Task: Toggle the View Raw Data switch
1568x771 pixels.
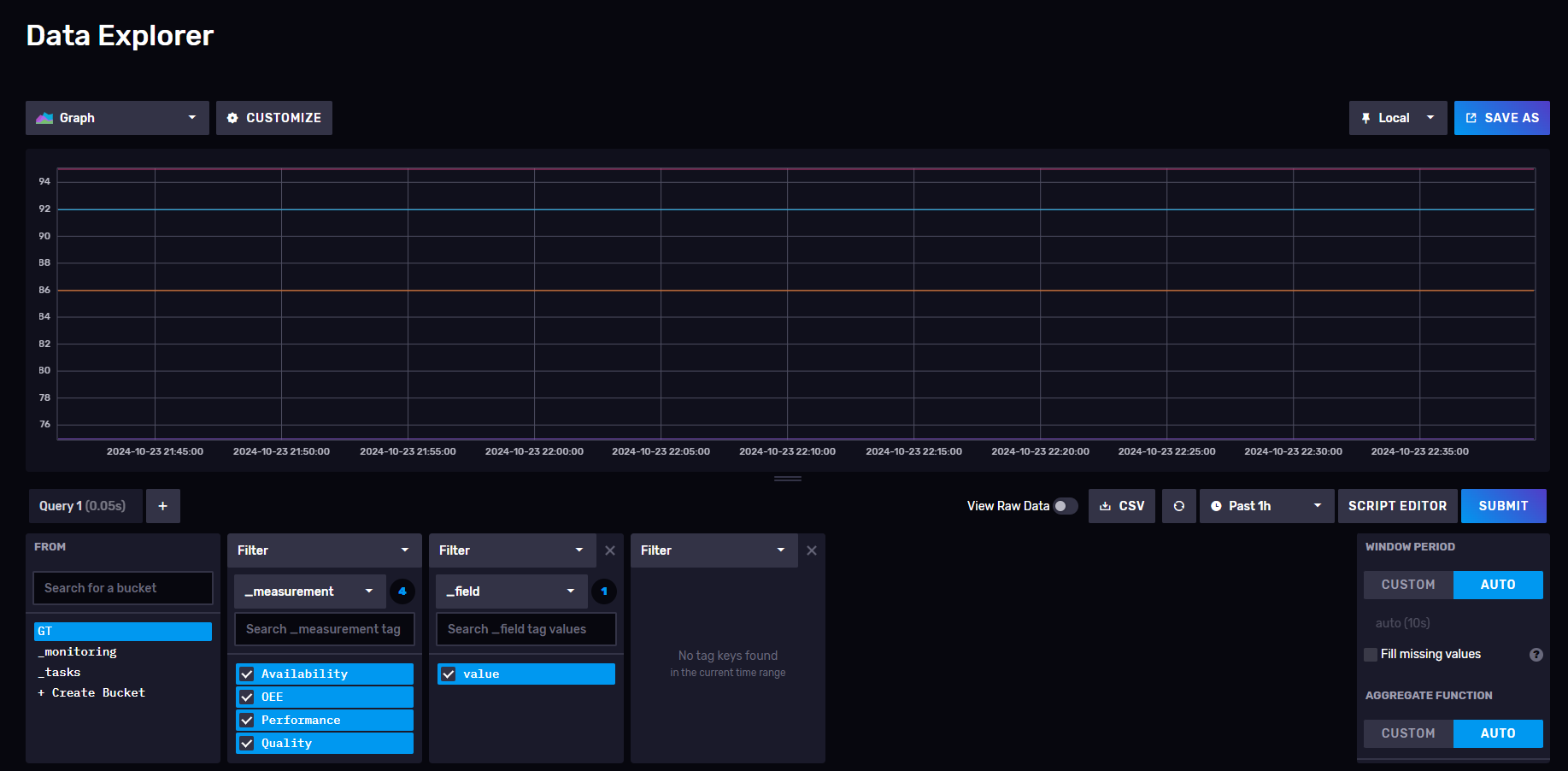Action: (x=1065, y=506)
